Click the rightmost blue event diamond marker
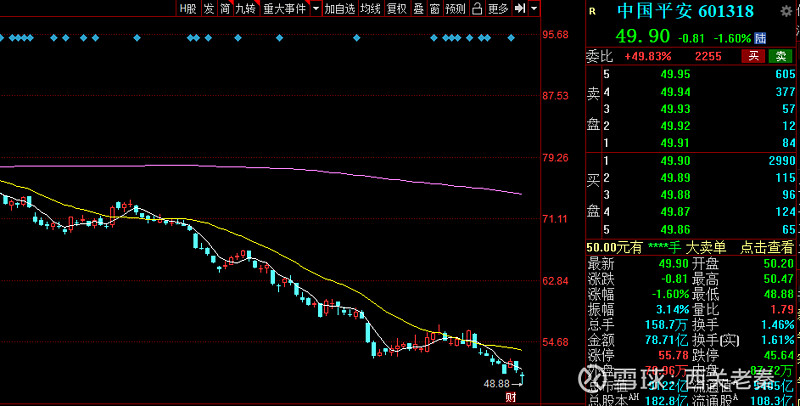This screenshot has height=406, width=800. [511, 38]
